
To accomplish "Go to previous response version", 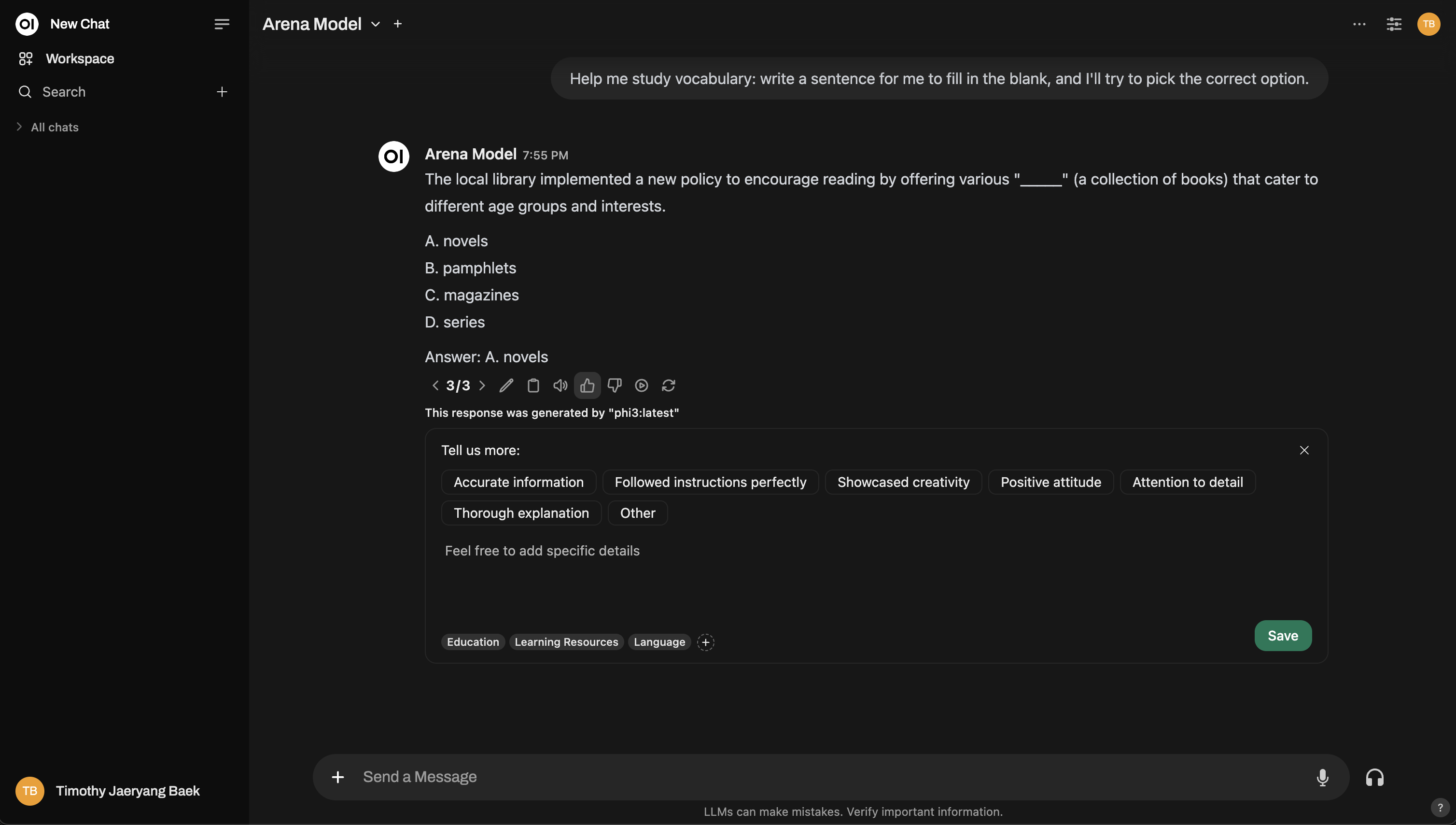I will click(435, 386).
